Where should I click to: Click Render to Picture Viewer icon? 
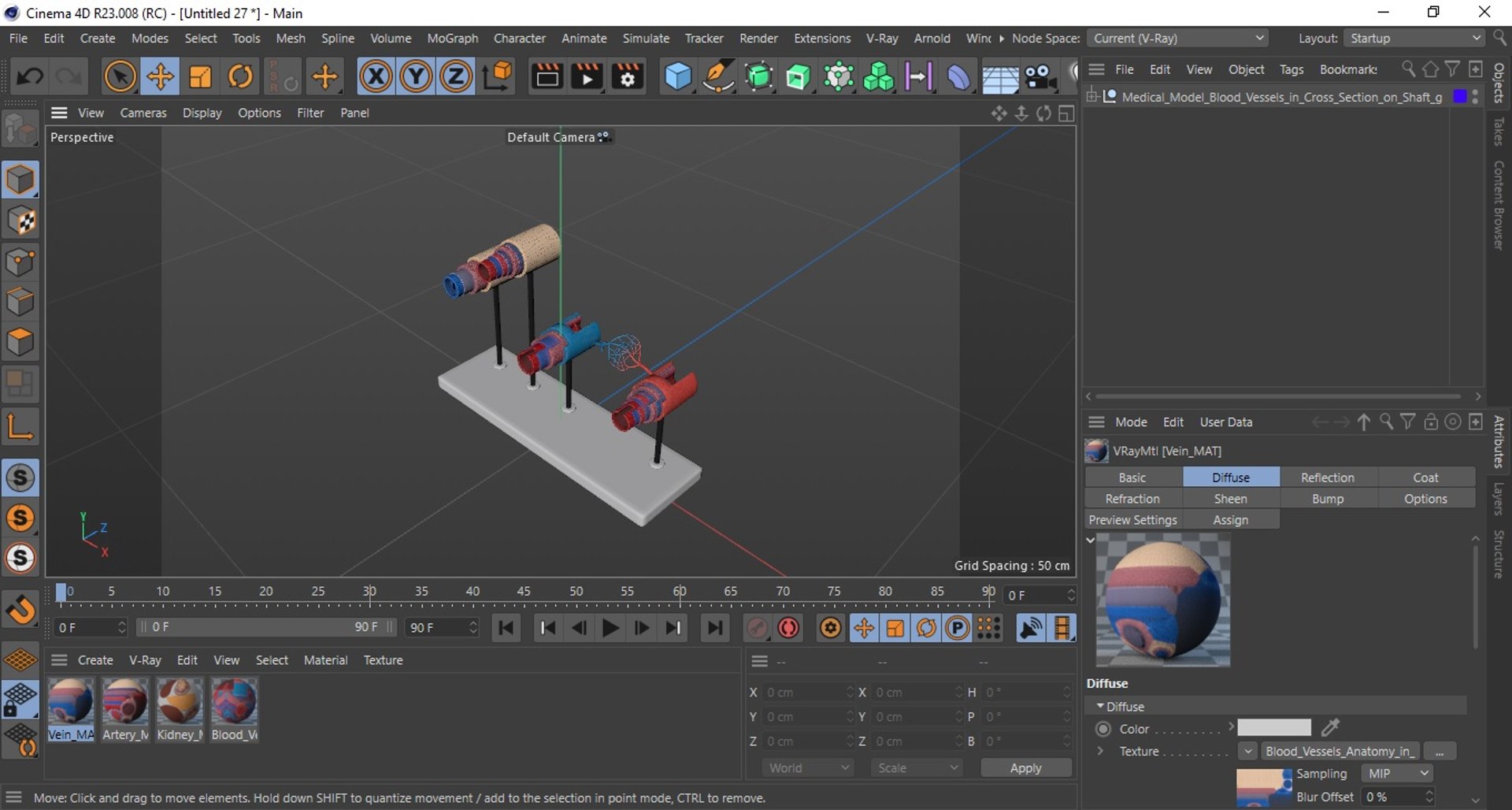tap(587, 76)
